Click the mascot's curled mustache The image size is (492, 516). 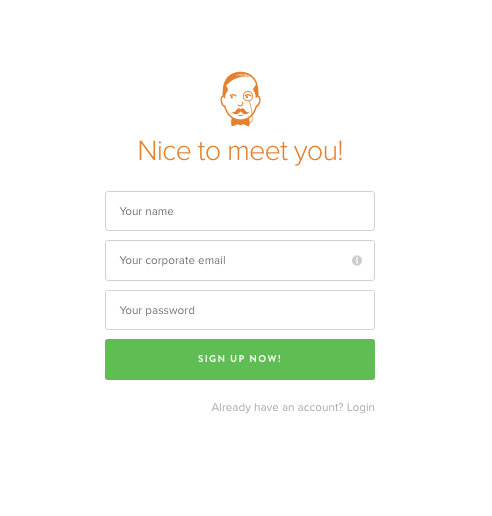[240, 111]
